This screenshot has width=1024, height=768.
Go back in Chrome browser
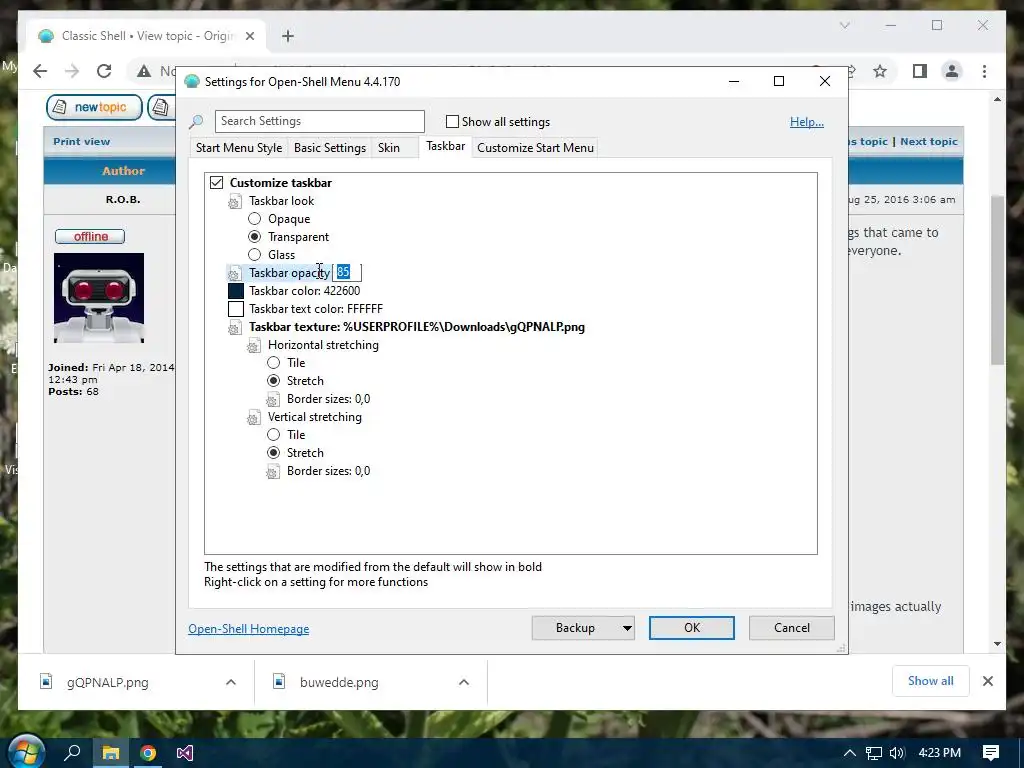click(x=40, y=71)
